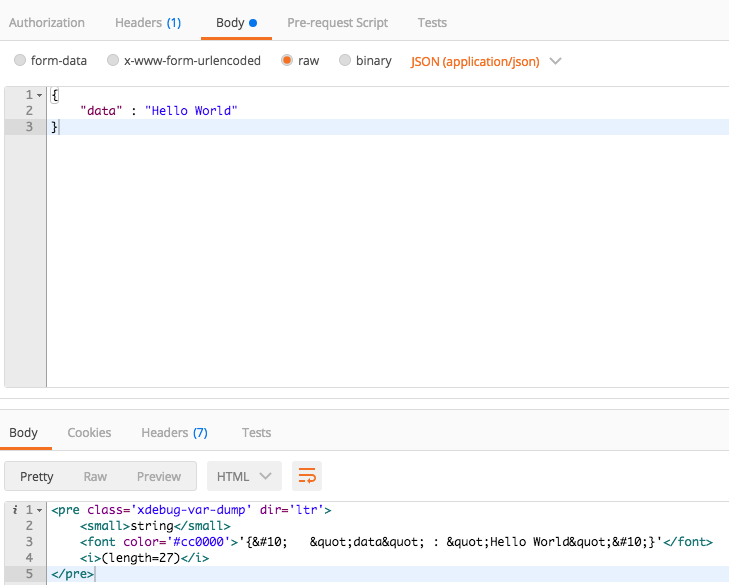The image size is (729, 585).
Task: Switch to the Authorization tab
Action: coord(46,23)
